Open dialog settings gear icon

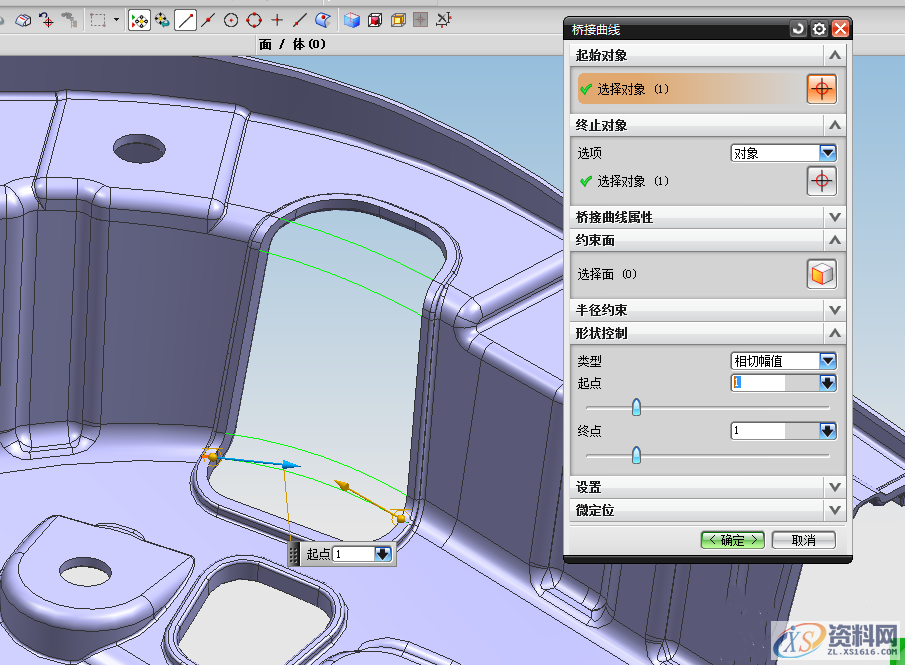tap(819, 30)
